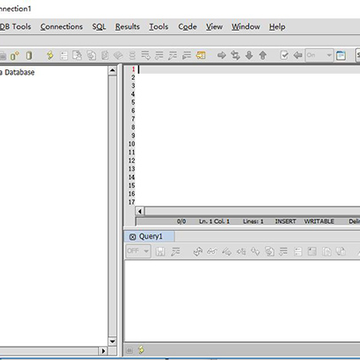Viewport: 360px width, 360px height.
Task: Click the INSERT mode indicator in status bar
Action: tap(285, 221)
